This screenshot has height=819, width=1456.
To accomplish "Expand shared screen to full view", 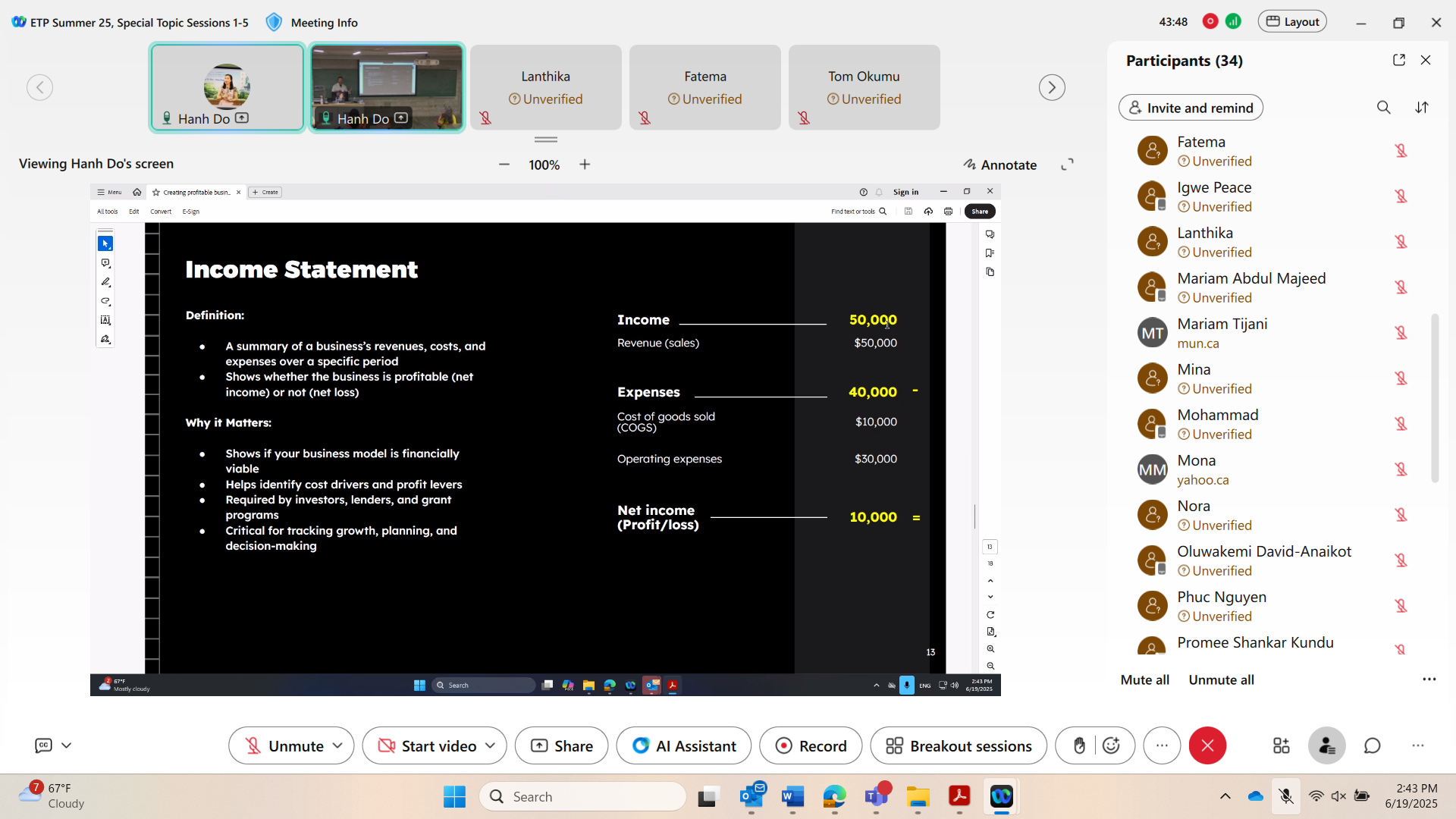I will [x=1067, y=165].
